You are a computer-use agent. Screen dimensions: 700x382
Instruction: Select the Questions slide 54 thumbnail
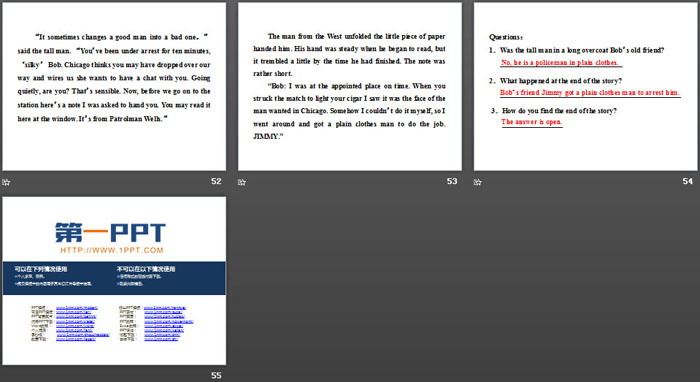coord(586,87)
